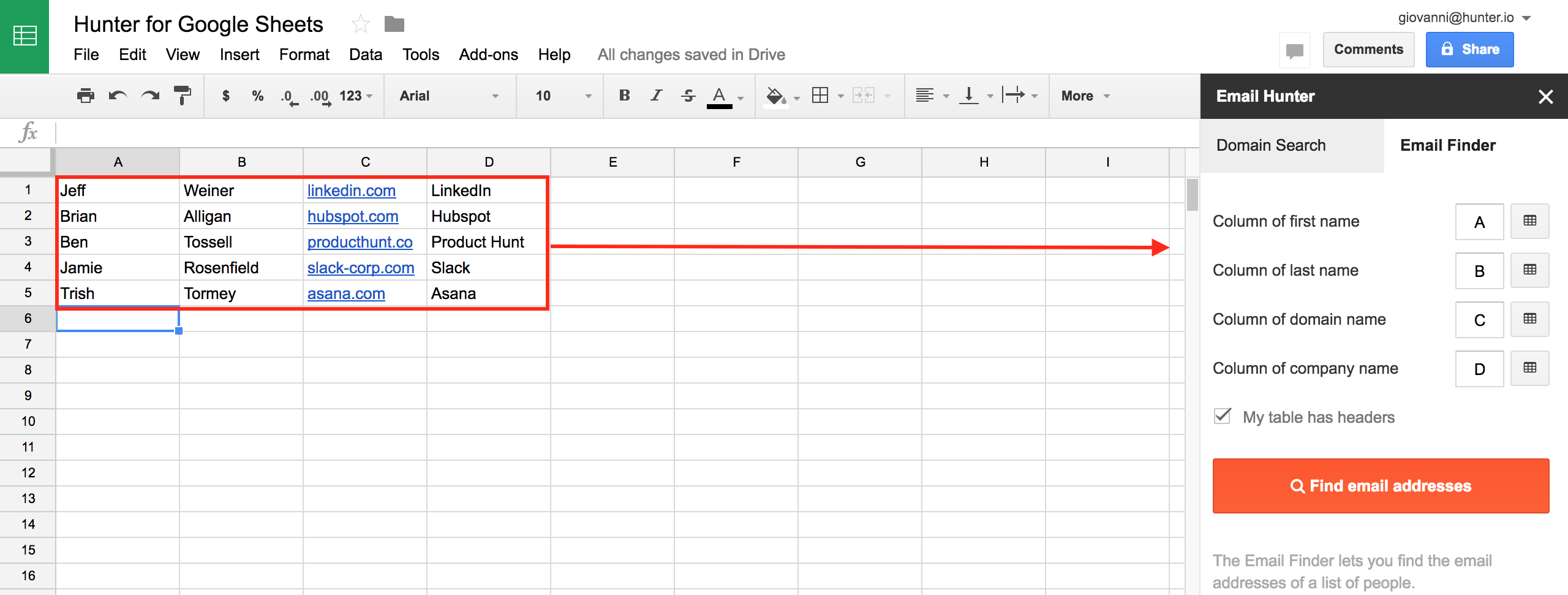Expand the horizontal align dropdown arrow
The image size is (1568, 595).
(946, 96)
